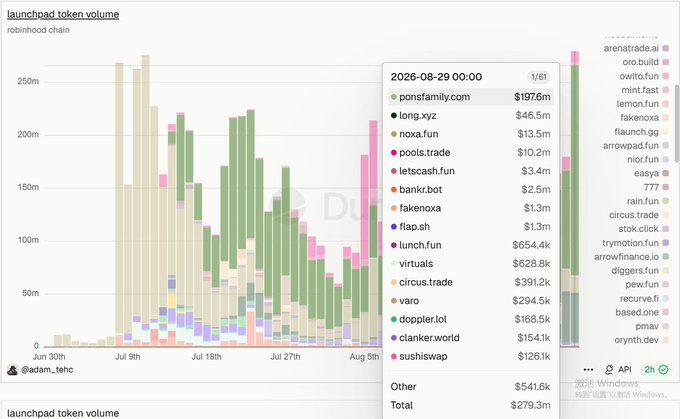Click flap.sh row in tooltip

coord(471,226)
